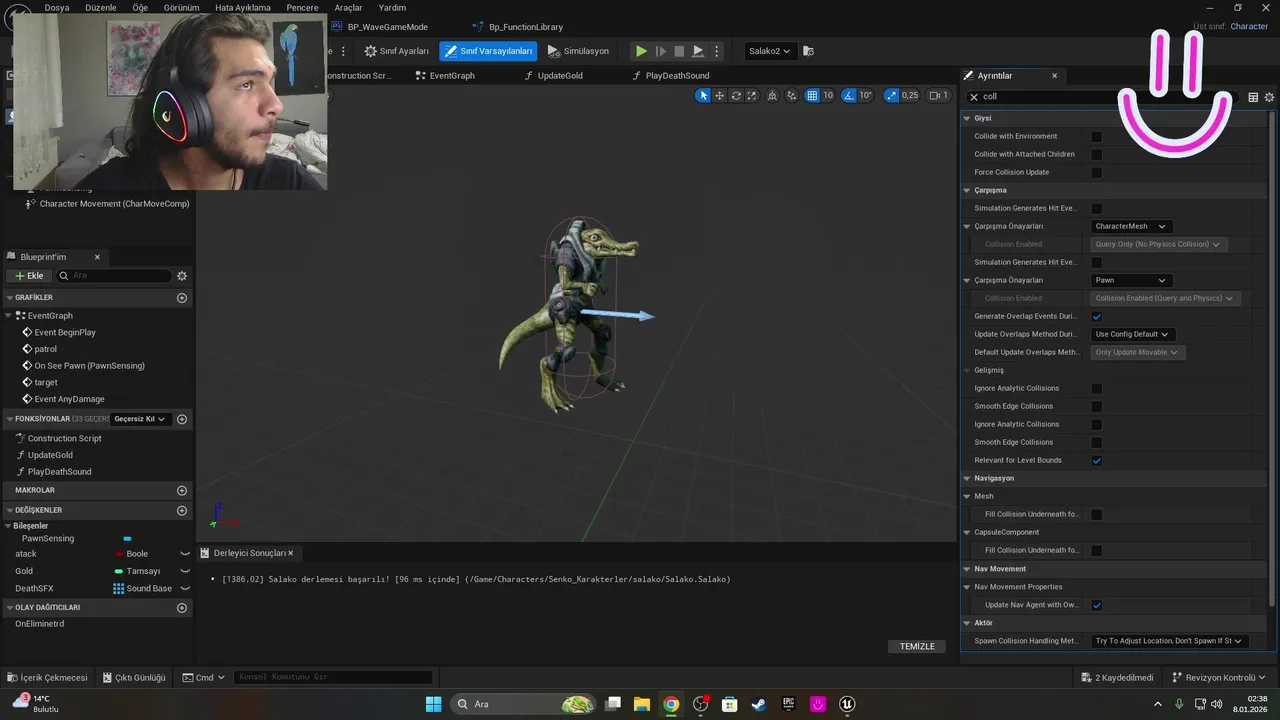Open Spawn Collision Handling Method dropdown
Viewport: 1280px width, 720px height.
click(x=1169, y=641)
